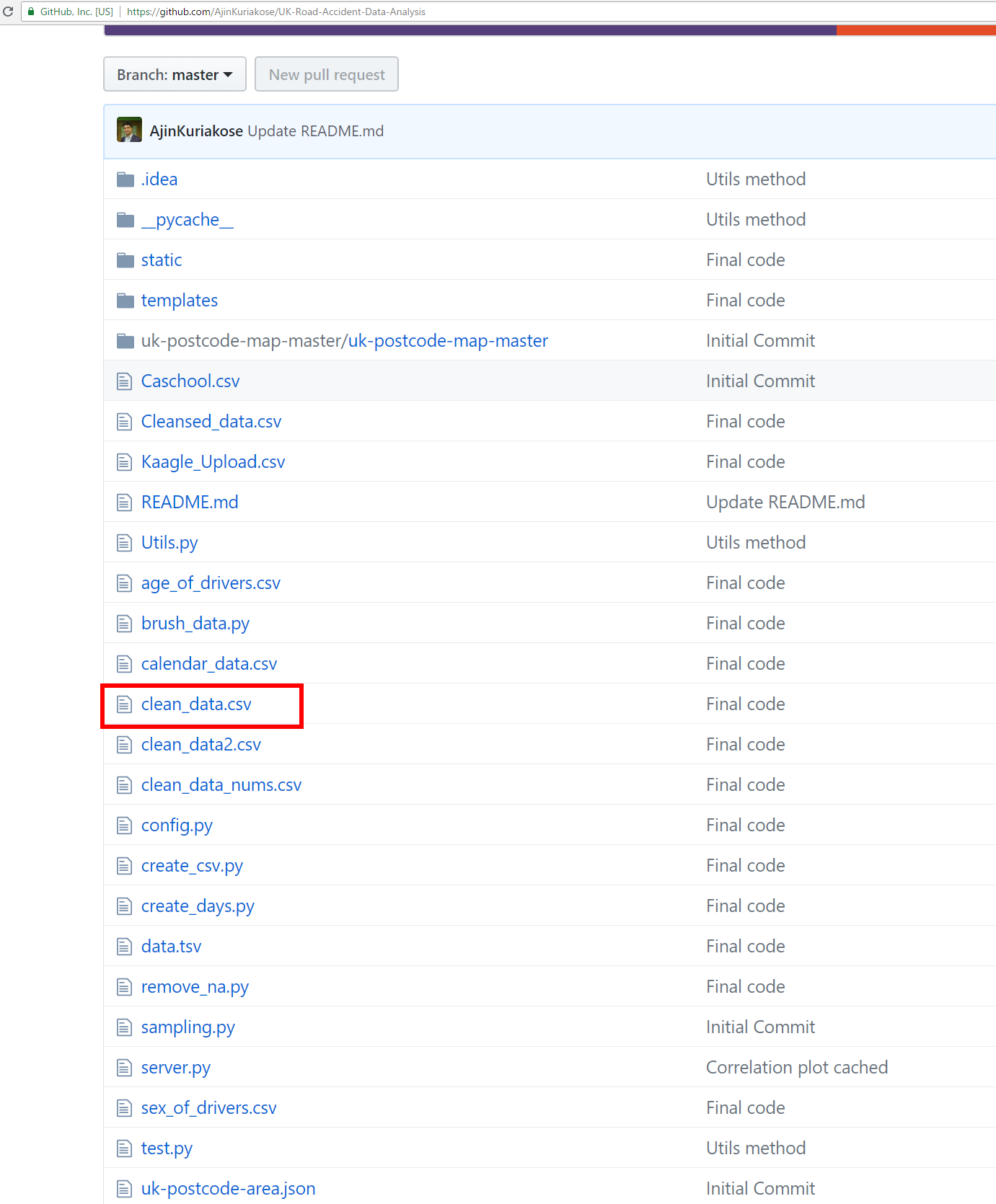Screen dimensions: 996x1204
Task: Click the GitHub URL in address bar
Action: (276, 12)
